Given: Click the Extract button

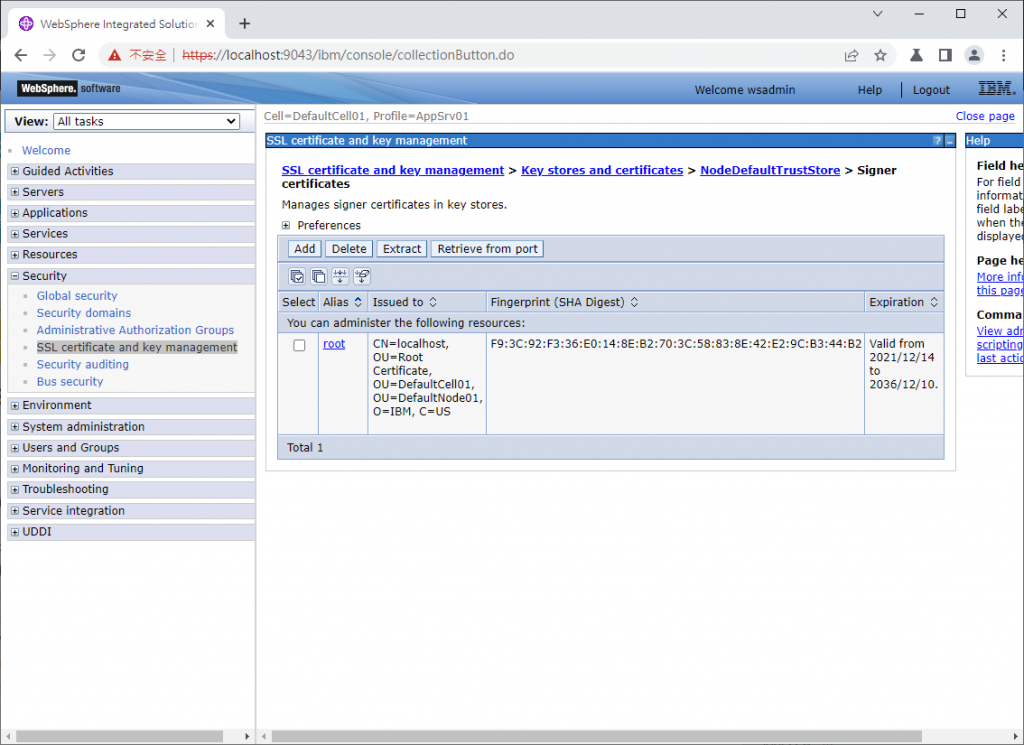Looking at the screenshot, I should click(402, 249).
